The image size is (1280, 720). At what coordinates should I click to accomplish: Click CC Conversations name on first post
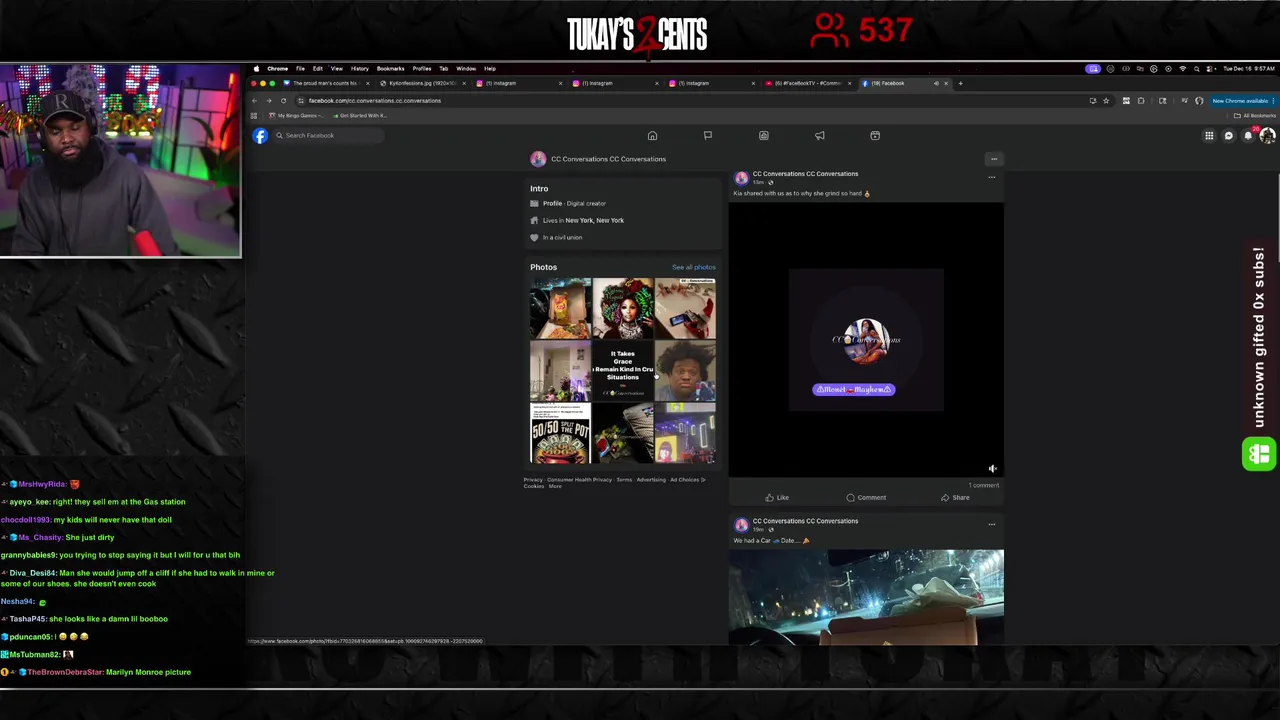(x=805, y=174)
